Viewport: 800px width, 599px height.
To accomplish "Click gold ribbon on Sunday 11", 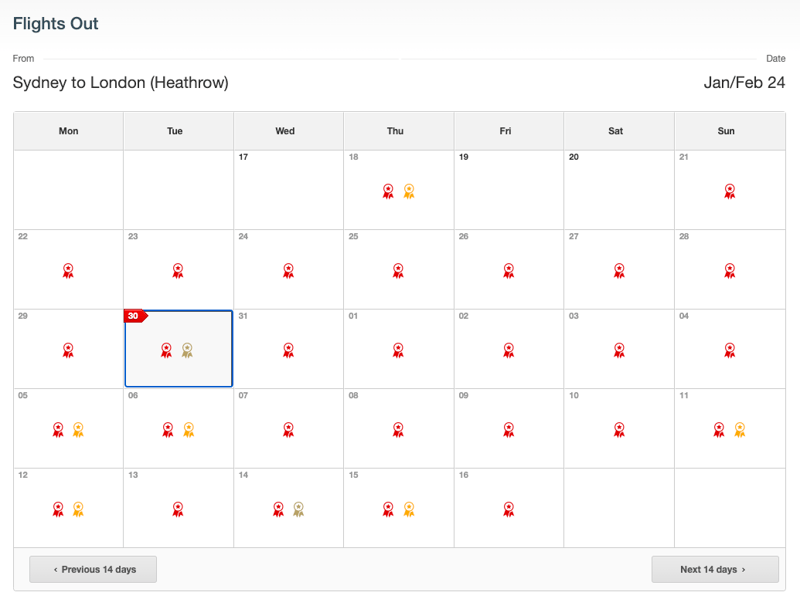I will (x=740, y=430).
